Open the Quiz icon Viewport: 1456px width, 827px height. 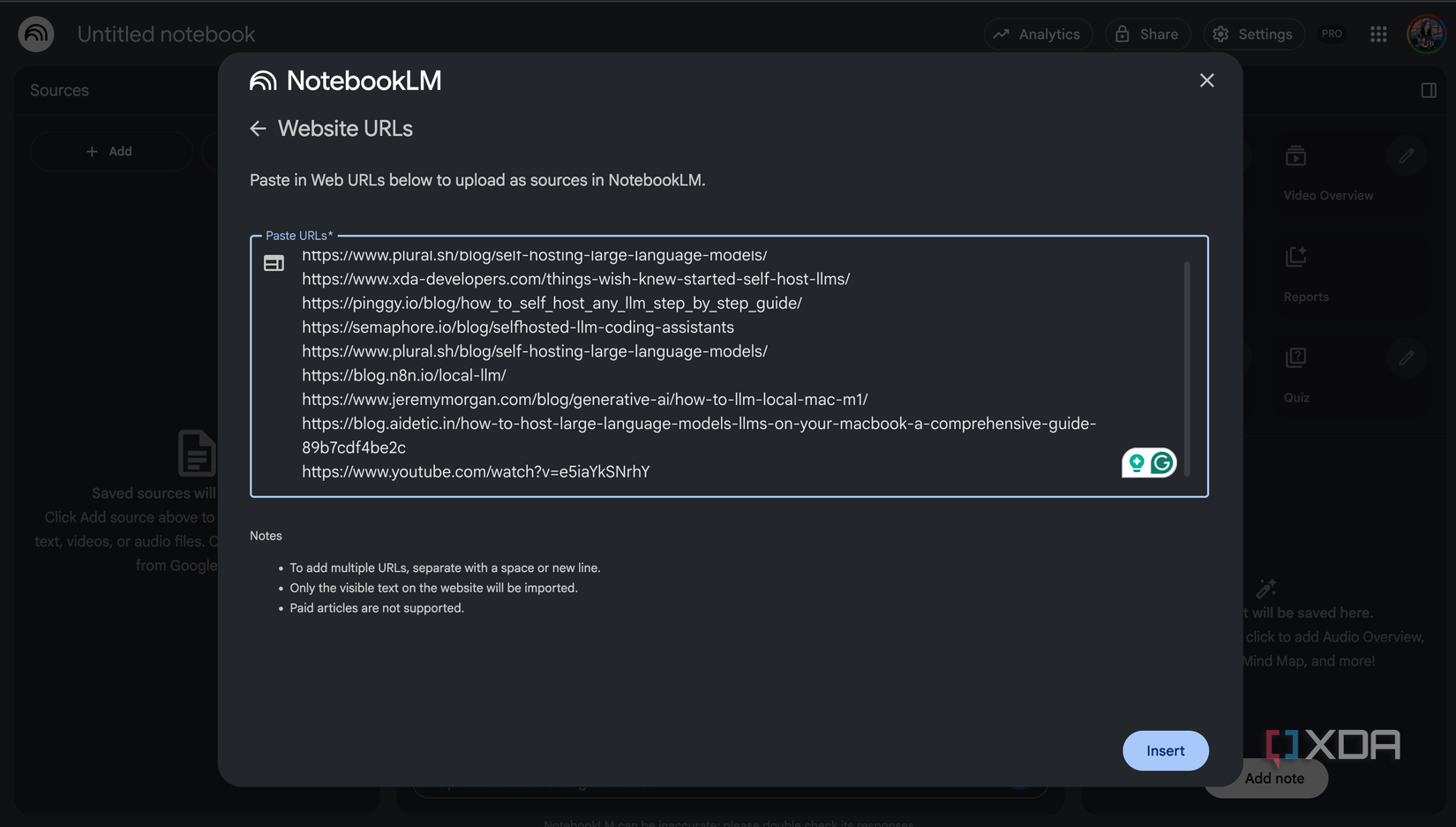point(1295,357)
